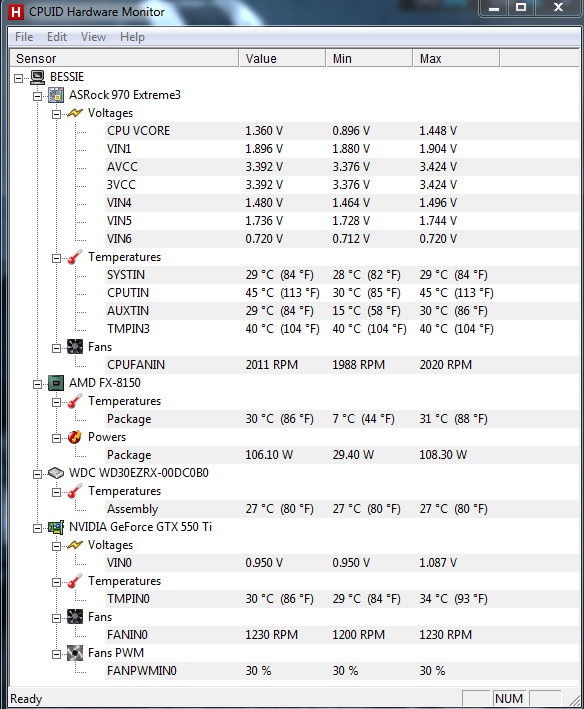Open the File menu
Screen dimensions: 584x709
(24, 37)
